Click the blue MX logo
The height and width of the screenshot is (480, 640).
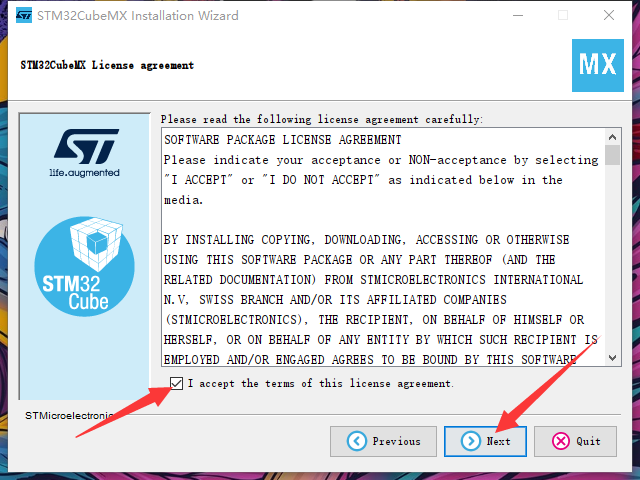(598, 65)
